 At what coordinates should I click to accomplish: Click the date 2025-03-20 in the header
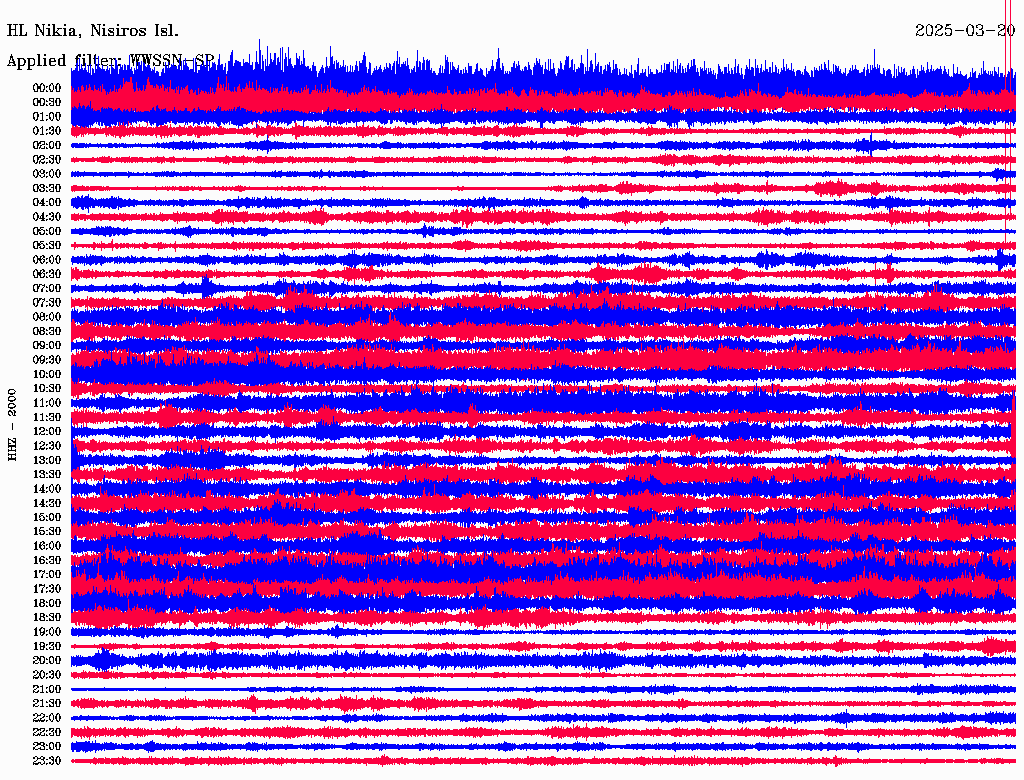(964, 31)
